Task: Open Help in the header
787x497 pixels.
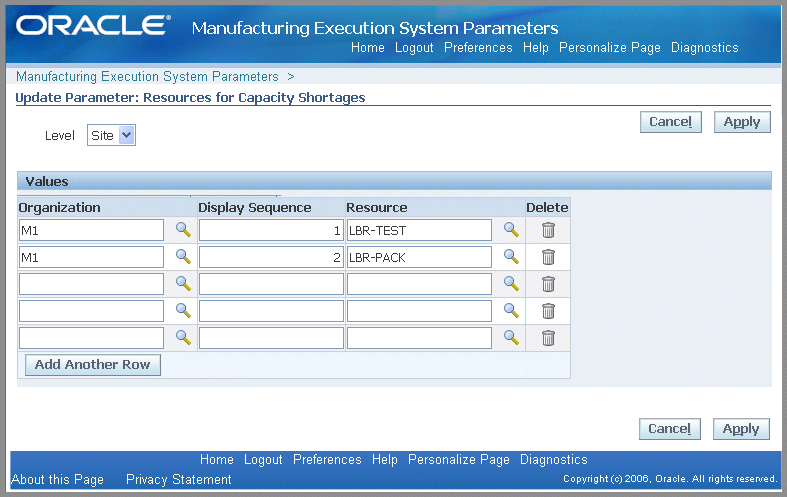Action: [x=536, y=48]
